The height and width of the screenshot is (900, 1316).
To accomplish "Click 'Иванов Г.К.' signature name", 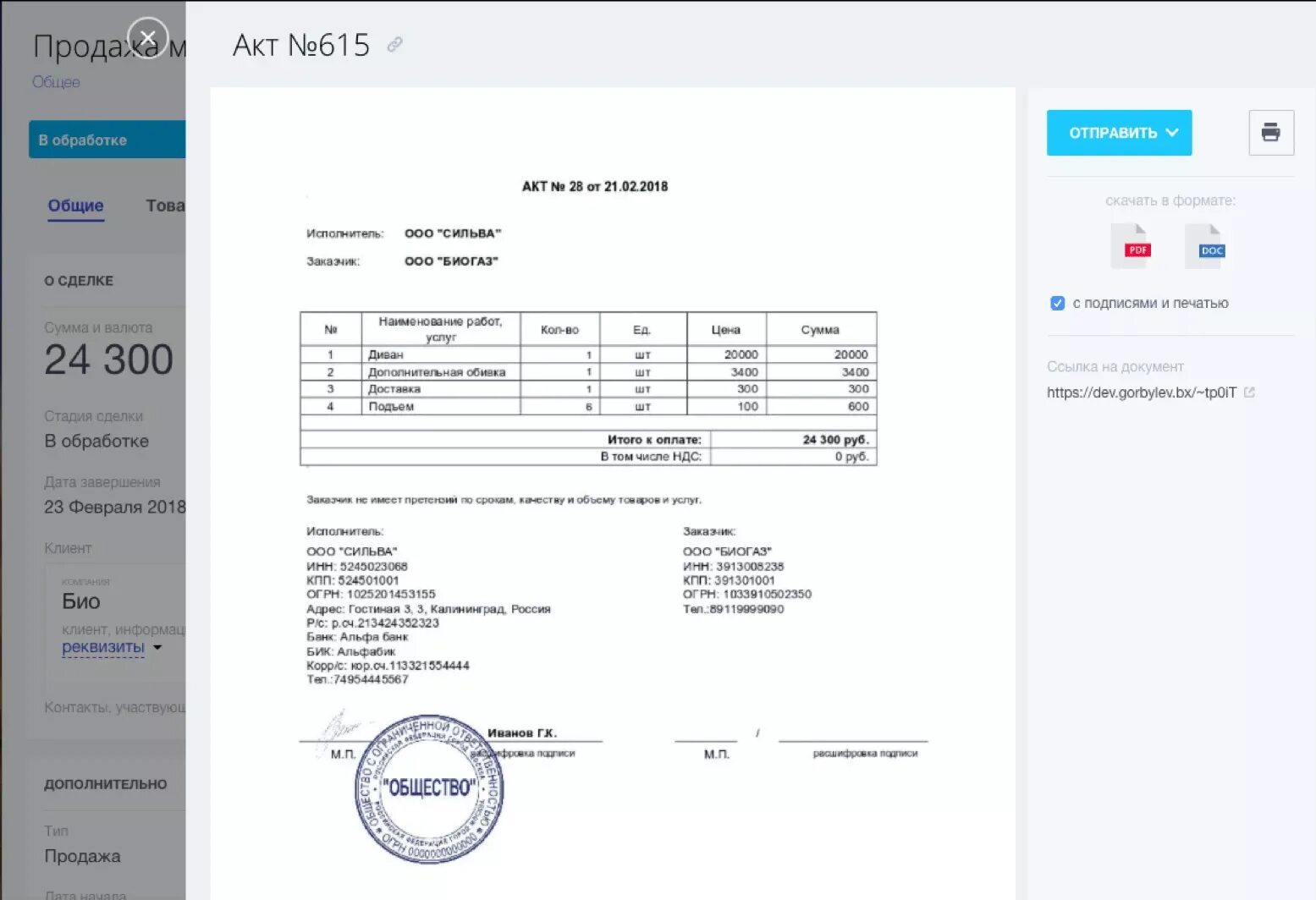I will pyautogui.click(x=522, y=733).
